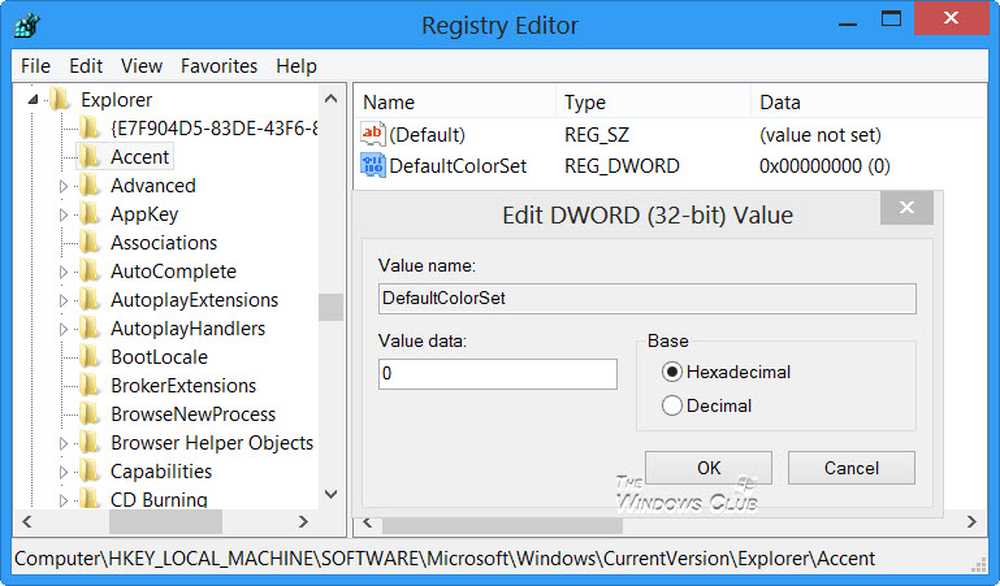1000x586 pixels.
Task: Click the Value name field
Action: coord(647,298)
